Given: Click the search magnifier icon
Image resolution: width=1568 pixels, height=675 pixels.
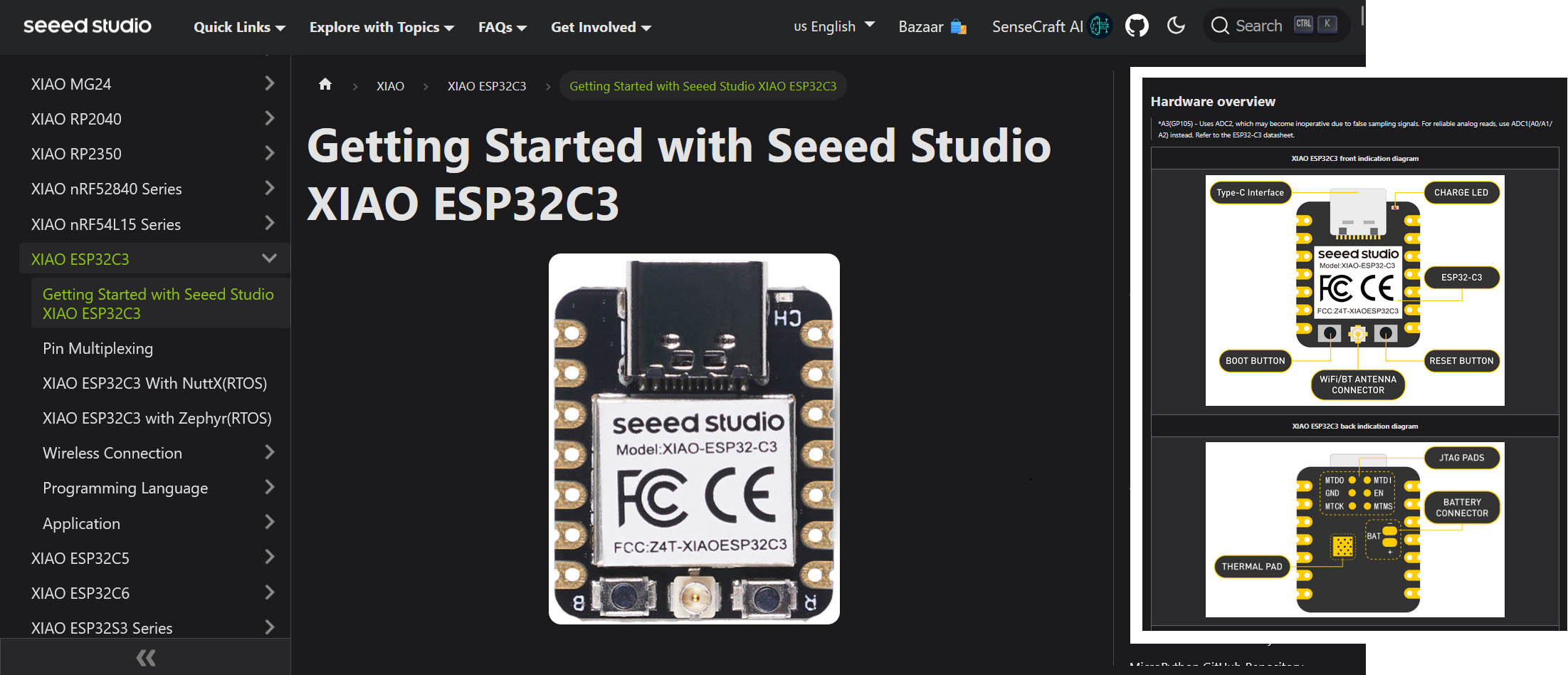Looking at the screenshot, I should point(1220,26).
